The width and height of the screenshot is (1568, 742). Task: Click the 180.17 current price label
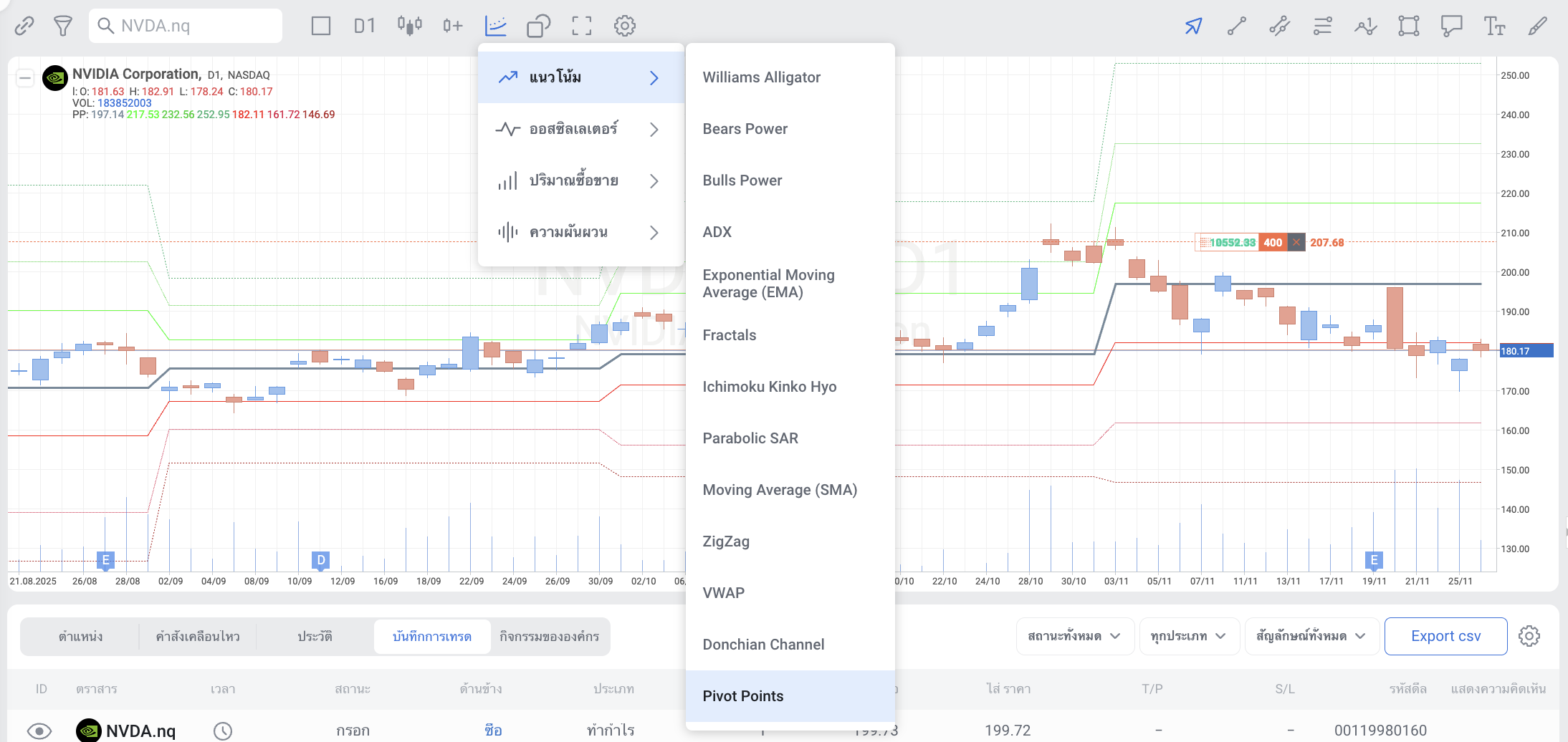pyautogui.click(x=1526, y=351)
